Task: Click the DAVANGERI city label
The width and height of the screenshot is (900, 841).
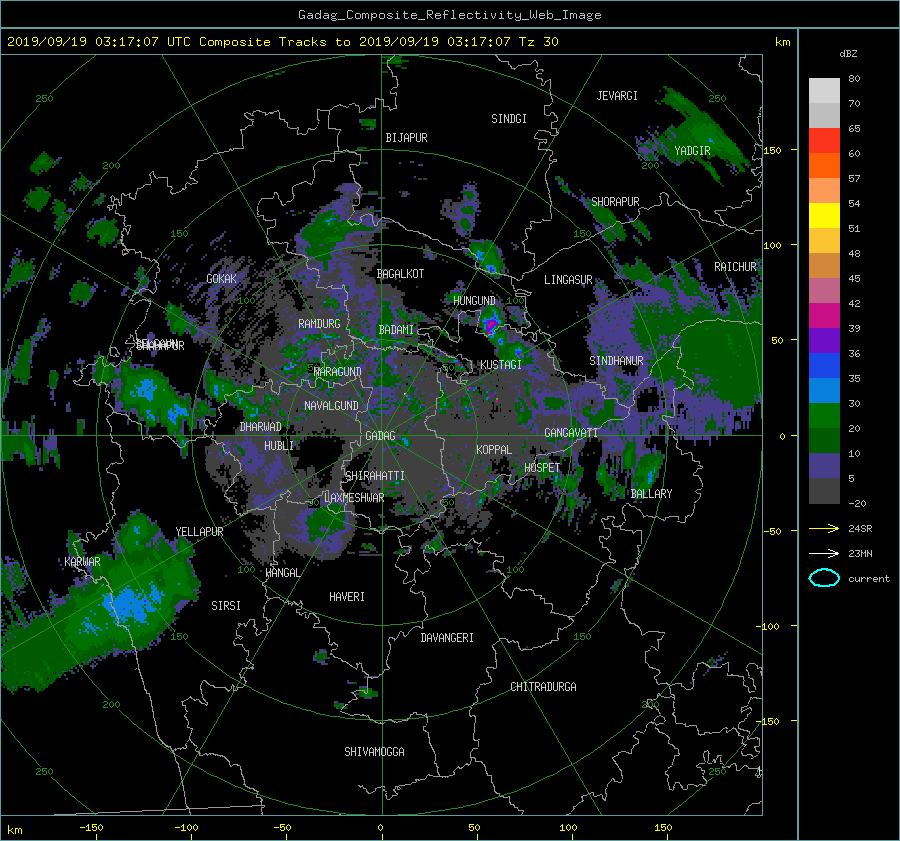Action: point(447,638)
